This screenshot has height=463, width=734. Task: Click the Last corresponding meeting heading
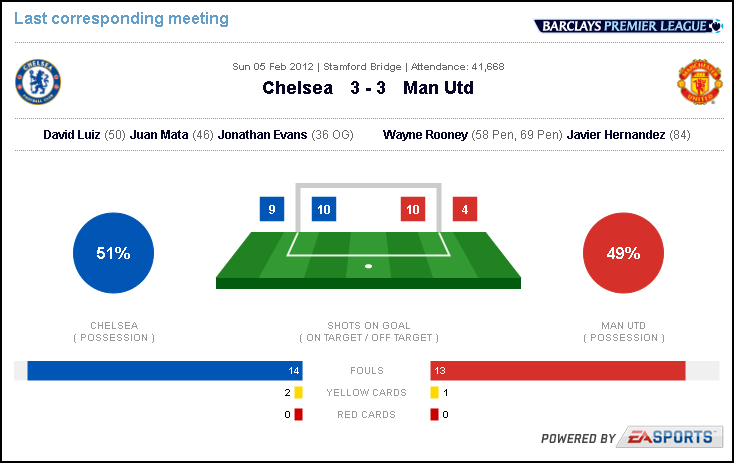(121, 19)
